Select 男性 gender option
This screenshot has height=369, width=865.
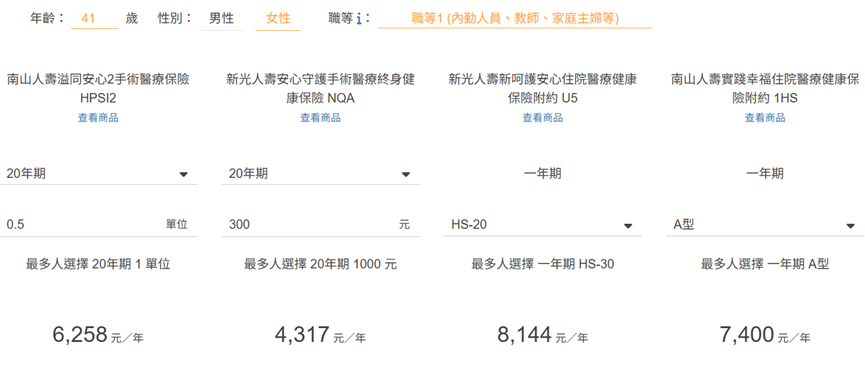click(221, 19)
